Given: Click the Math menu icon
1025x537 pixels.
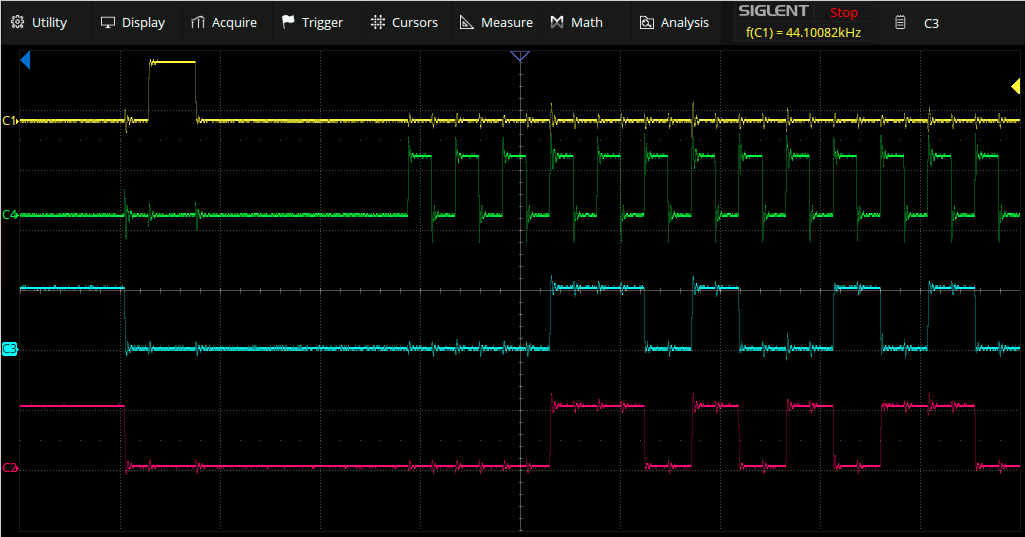Looking at the screenshot, I should pos(557,22).
